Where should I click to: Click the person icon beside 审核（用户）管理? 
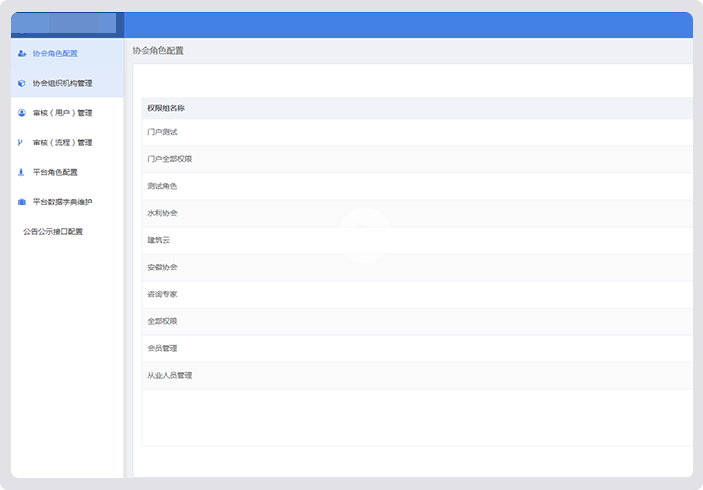tap(22, 113)
